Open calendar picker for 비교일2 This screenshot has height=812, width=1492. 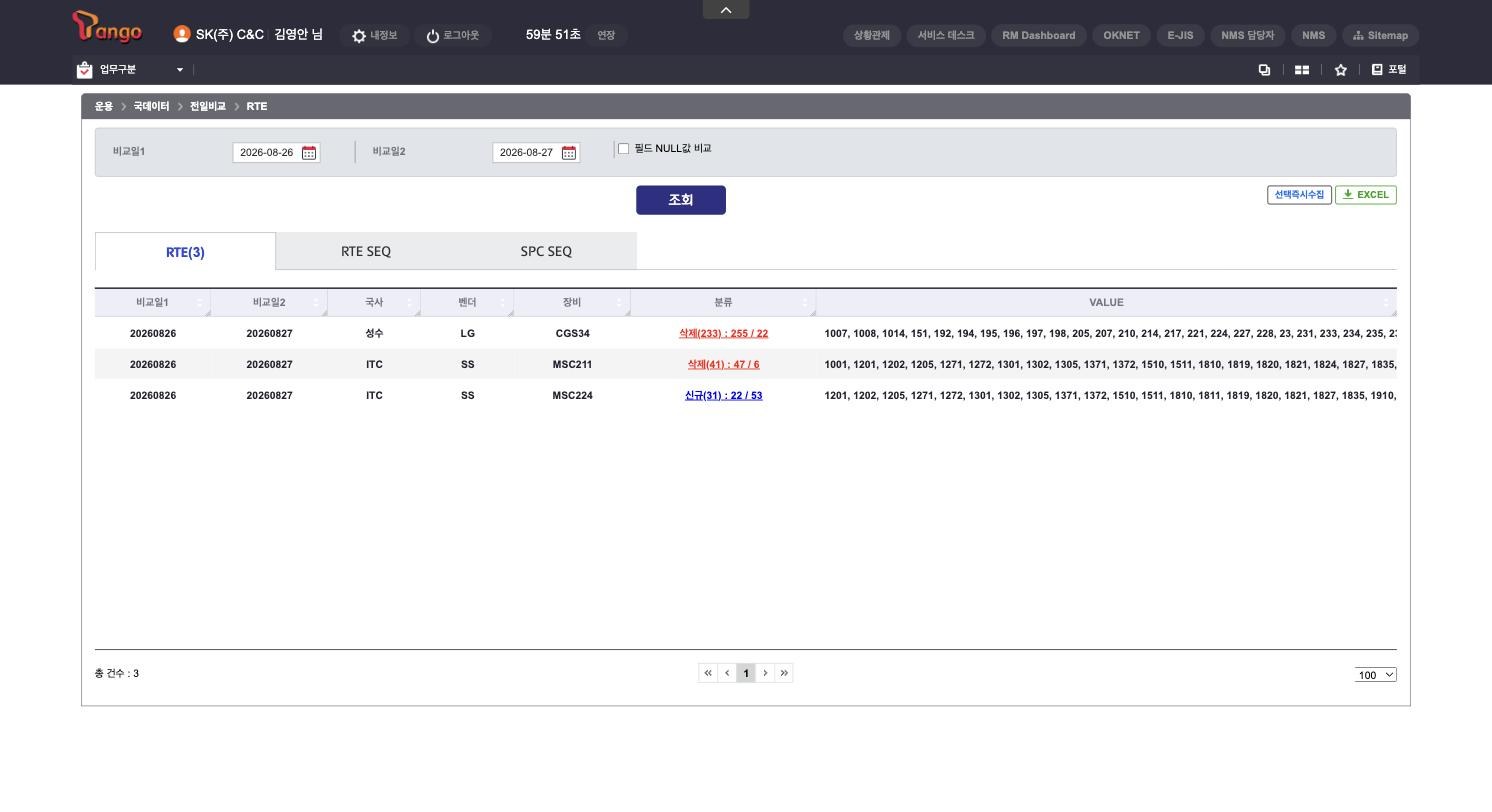(x=569, y=153)
